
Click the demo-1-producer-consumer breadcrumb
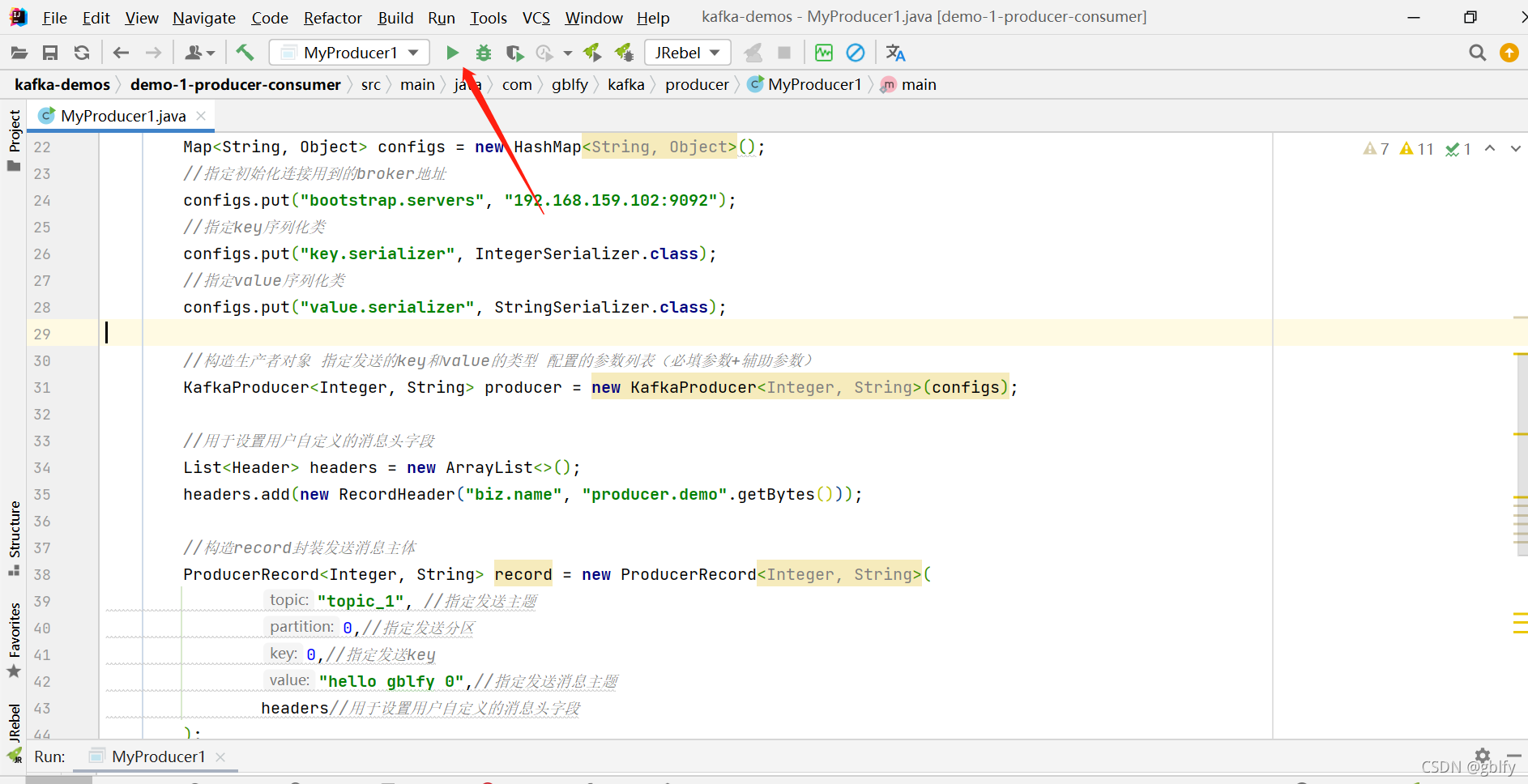(236, 84)
